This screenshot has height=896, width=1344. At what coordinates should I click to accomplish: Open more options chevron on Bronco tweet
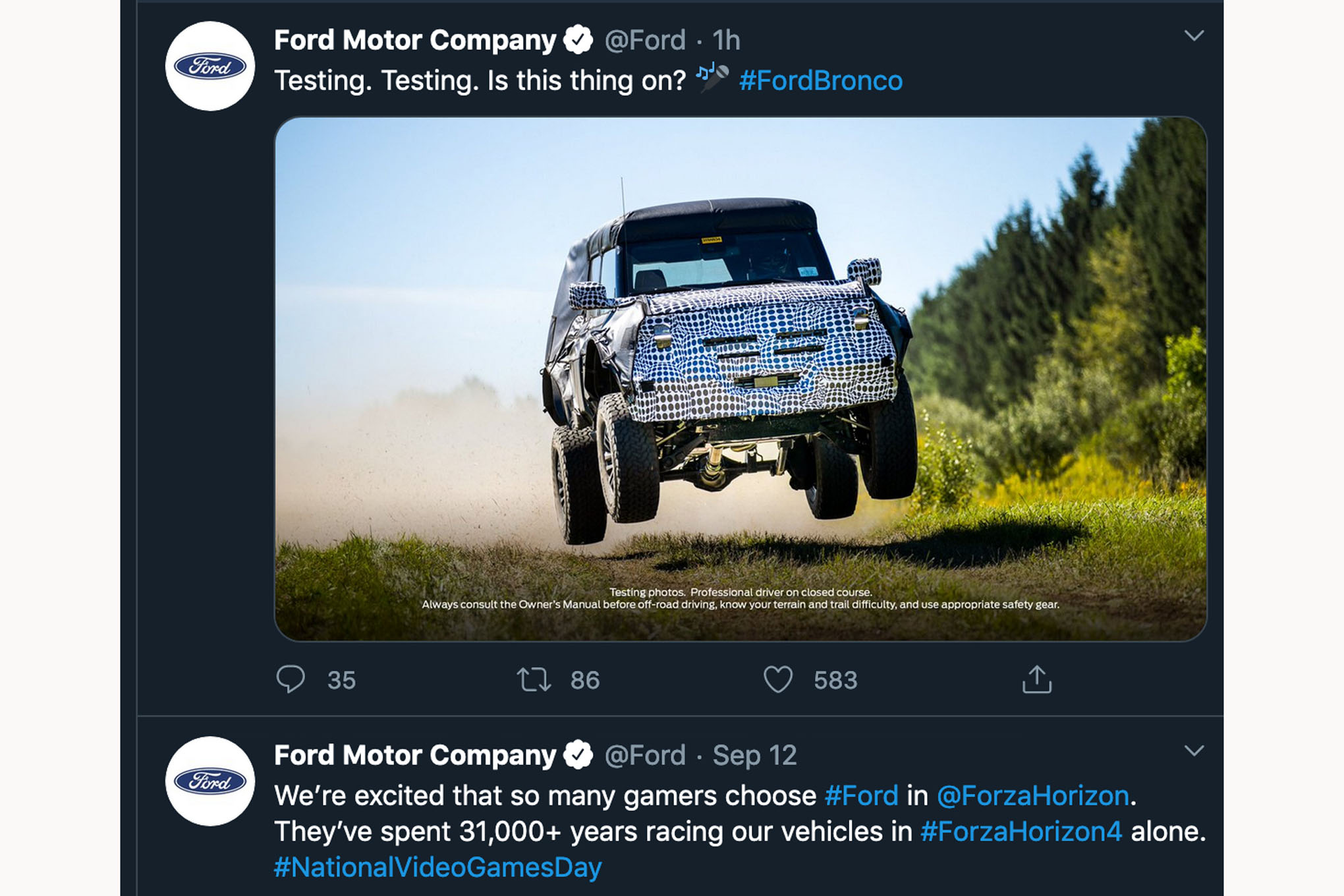pos(1194,36)
